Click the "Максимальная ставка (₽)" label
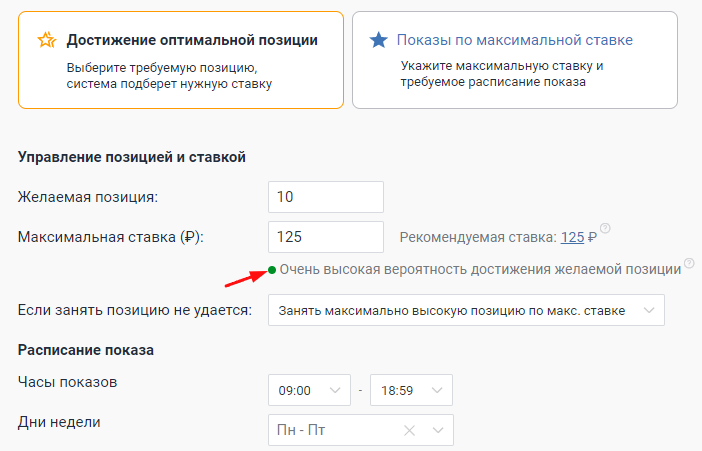702x451 pixels. click(x=111, y=237)
